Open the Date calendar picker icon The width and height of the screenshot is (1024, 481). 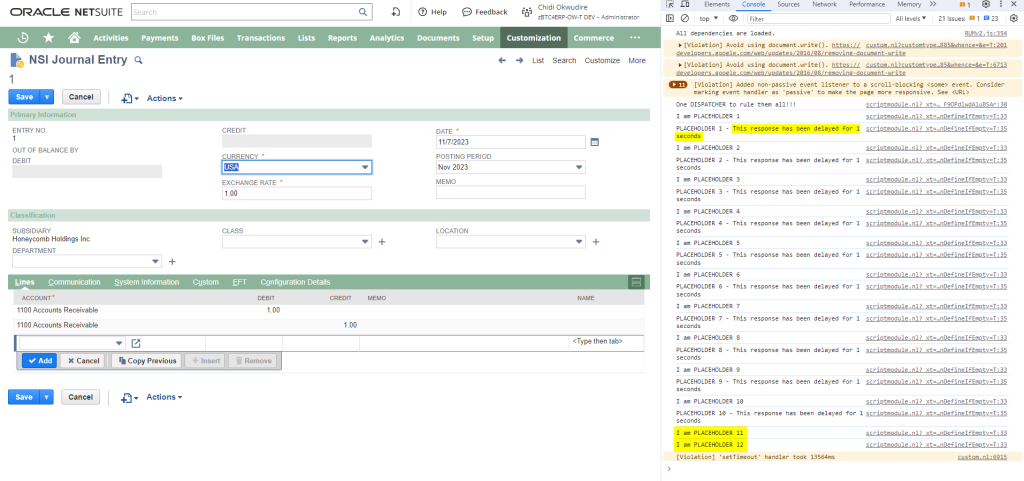[595, 142]
